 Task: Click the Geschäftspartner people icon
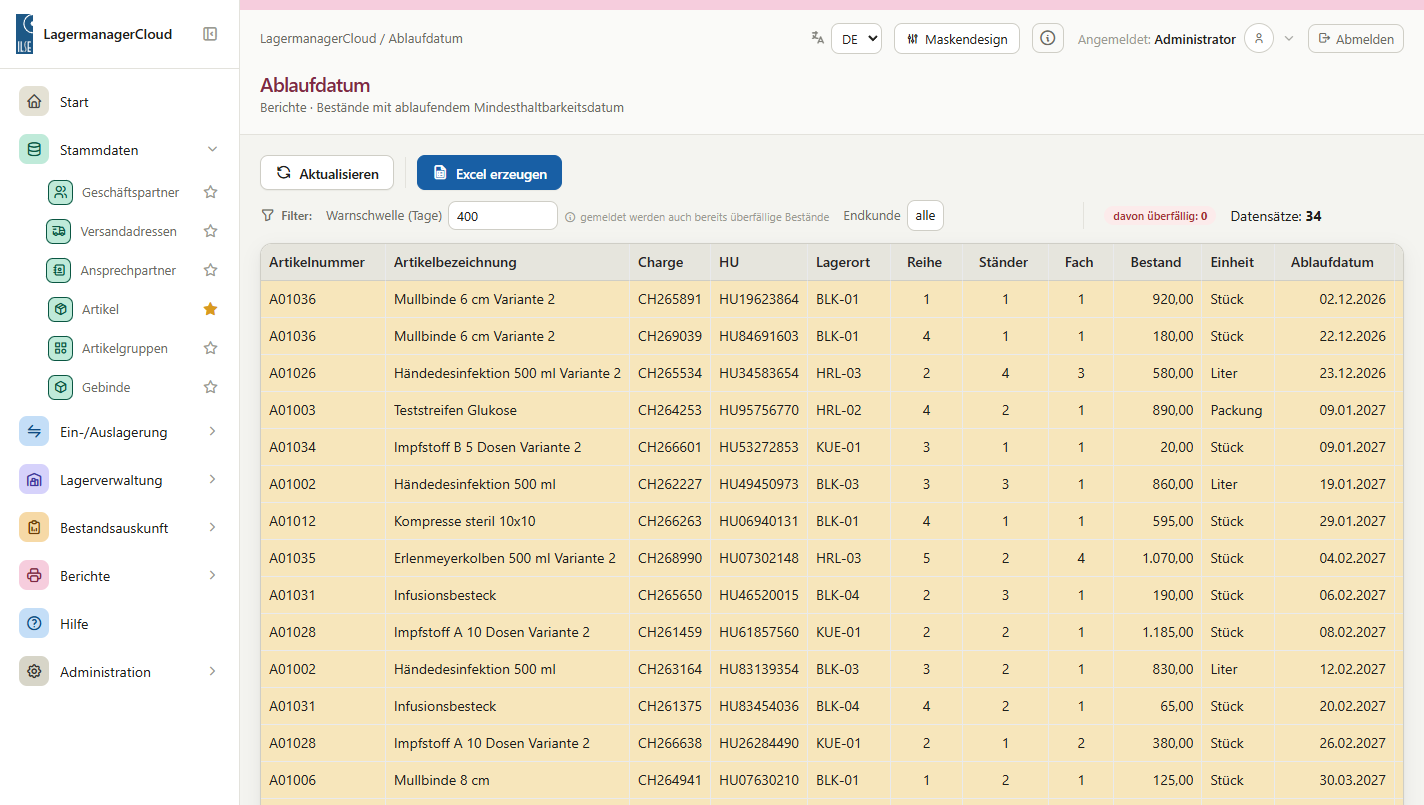click(60, 192)
